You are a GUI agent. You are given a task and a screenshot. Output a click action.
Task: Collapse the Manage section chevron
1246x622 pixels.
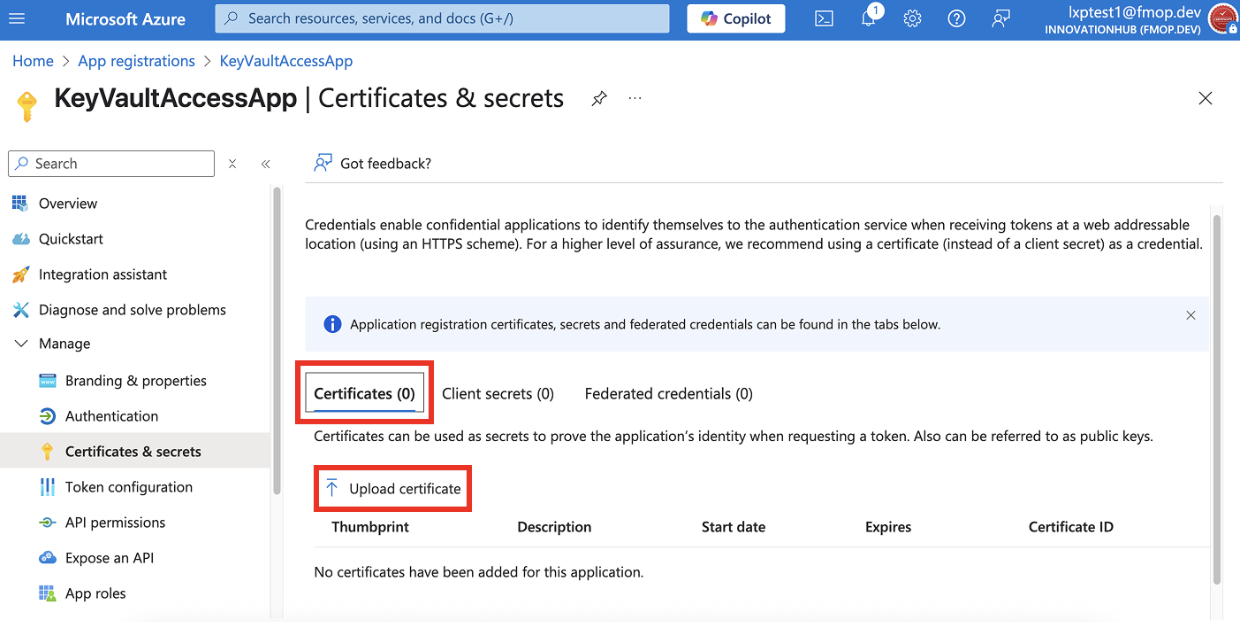(x=20, y=343)
